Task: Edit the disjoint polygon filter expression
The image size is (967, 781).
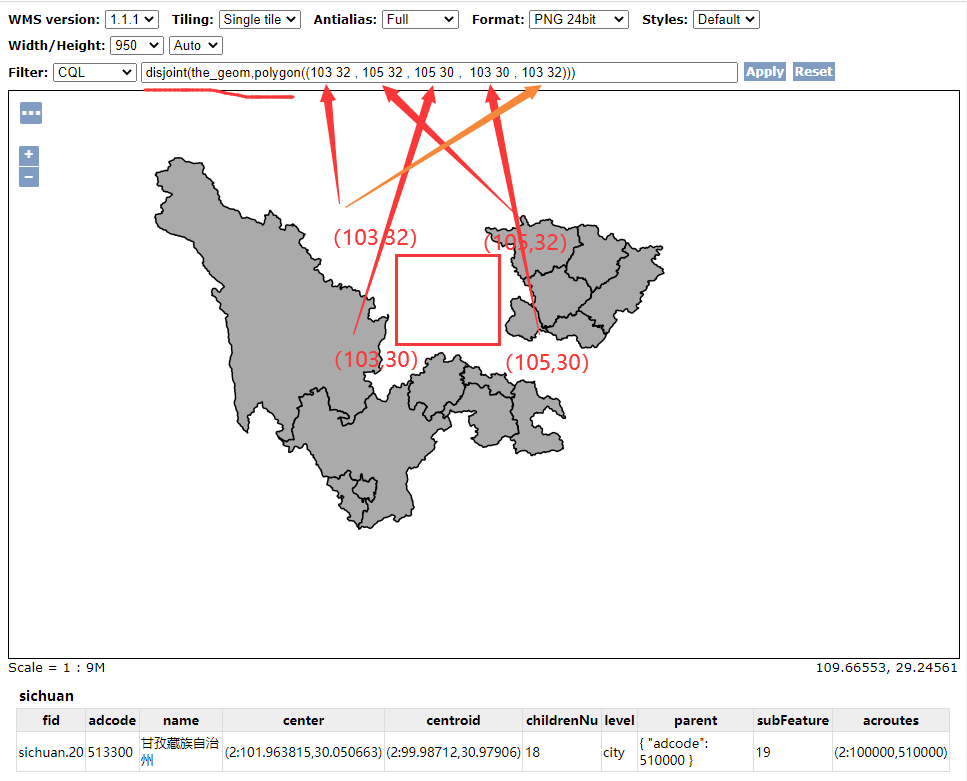Action: coord(440,71)
